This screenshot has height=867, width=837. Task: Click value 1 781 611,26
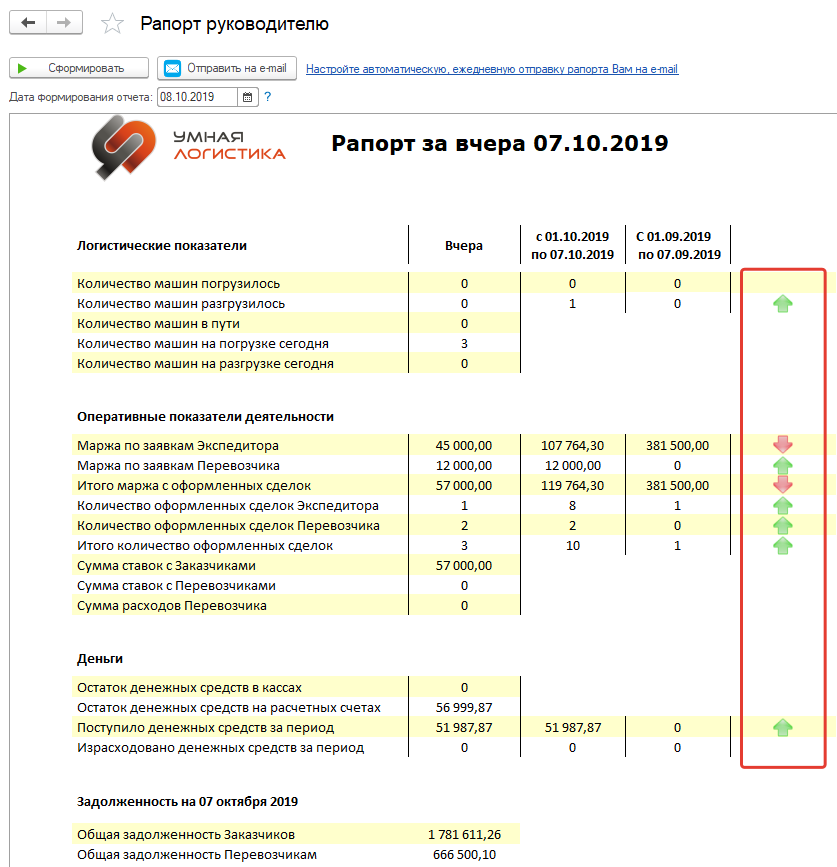click(x=464, y=834)
